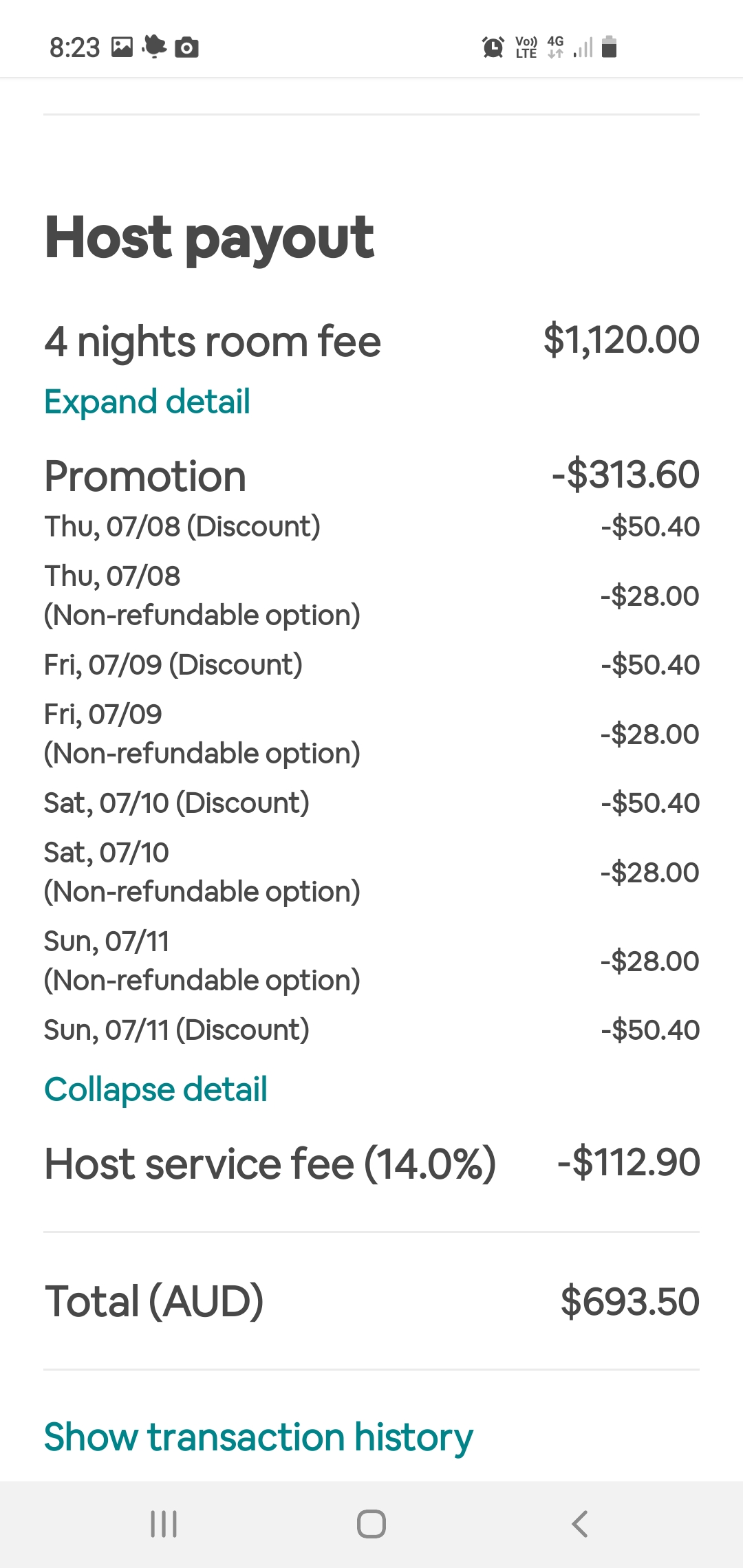Image resolution: width=743 pixels, height=1568 pixels.
Task: Tap the image gallery notification icon
Action: (x=122, y=47)
